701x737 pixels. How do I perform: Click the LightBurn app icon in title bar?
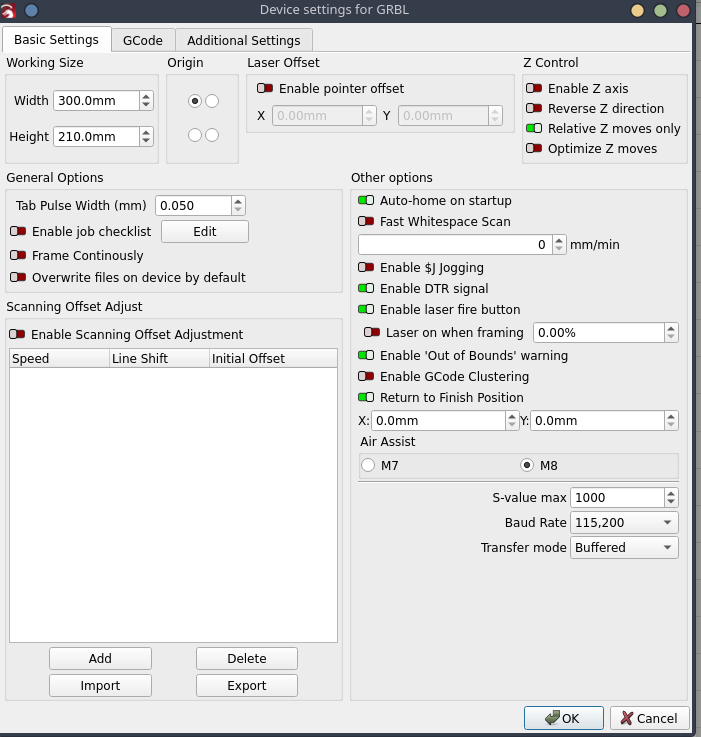click(8, 10)
